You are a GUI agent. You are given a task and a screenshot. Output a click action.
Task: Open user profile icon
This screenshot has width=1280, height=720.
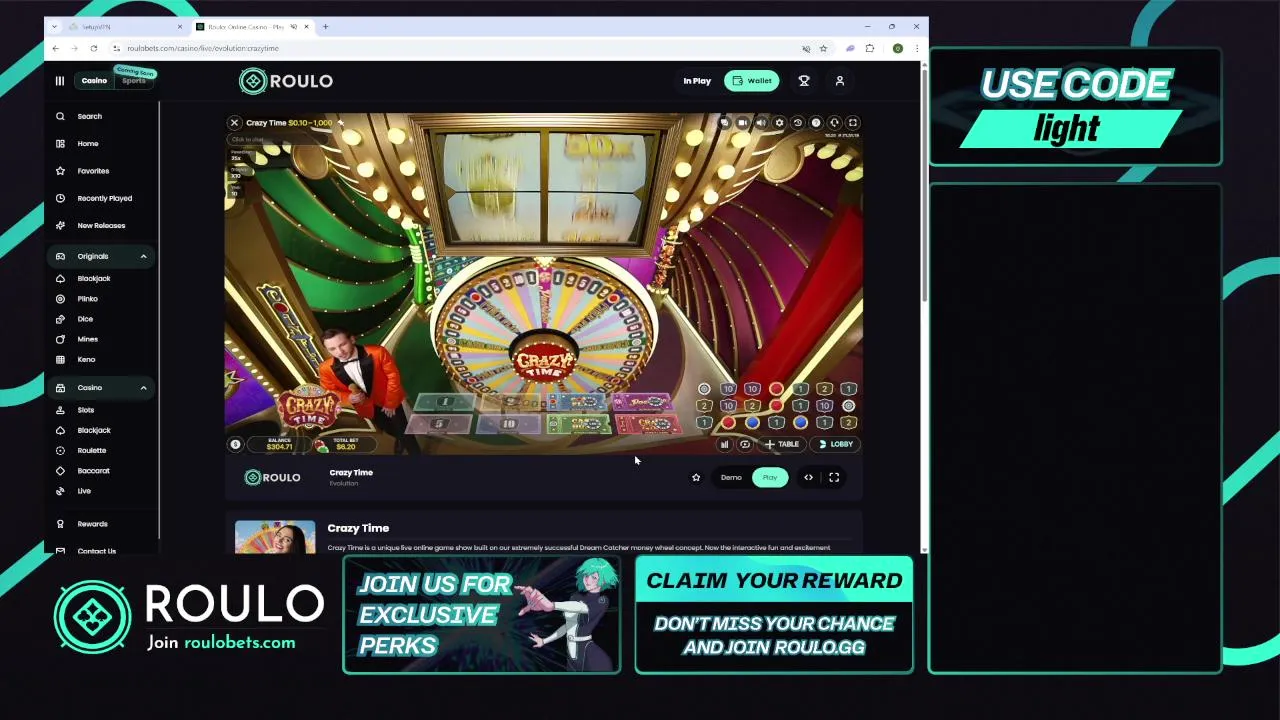(x=839, y=81)
